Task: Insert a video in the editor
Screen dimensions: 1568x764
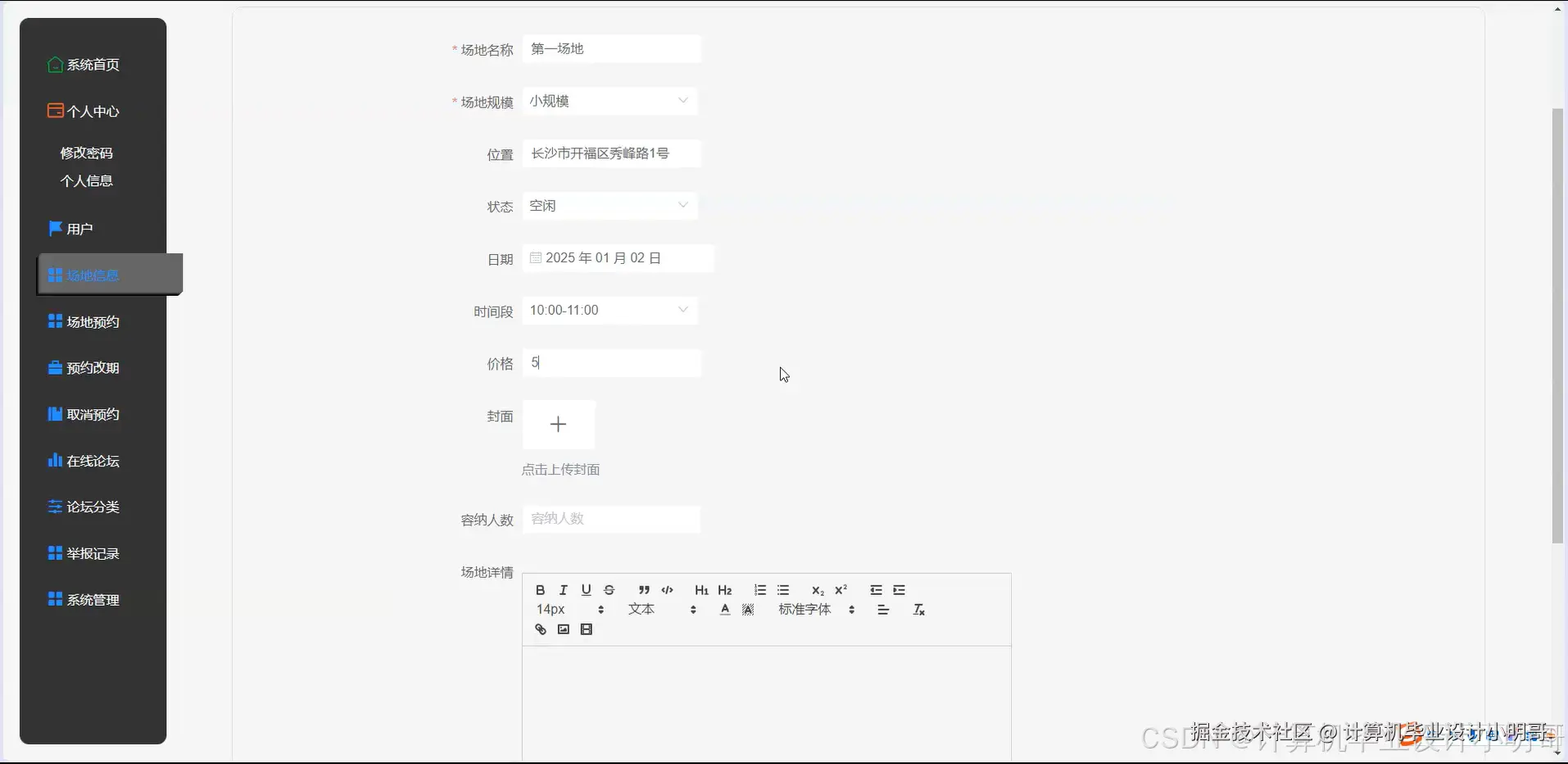Action: pos(587,629)
